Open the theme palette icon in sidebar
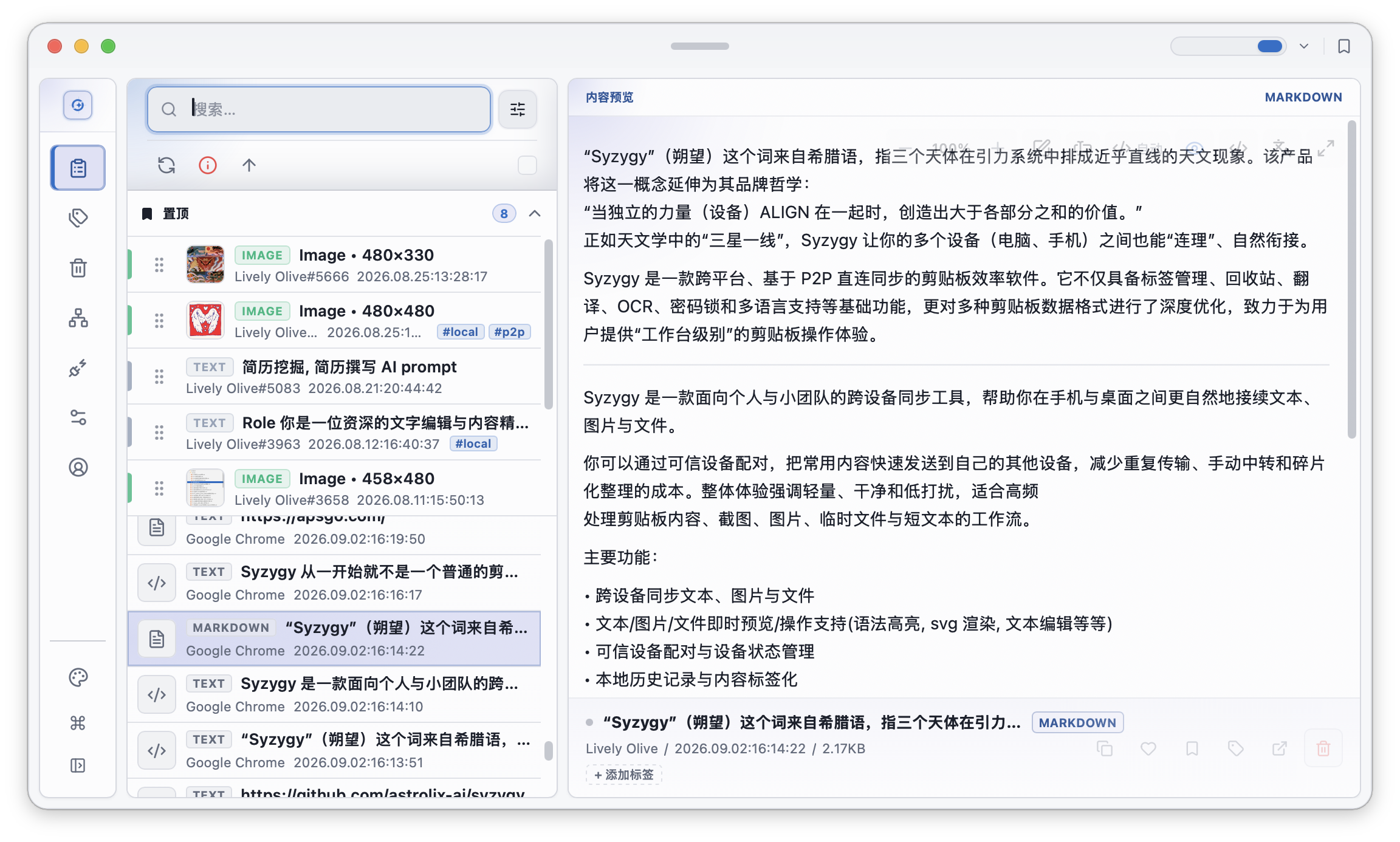The image size is (1400, 842). point(78,677)
